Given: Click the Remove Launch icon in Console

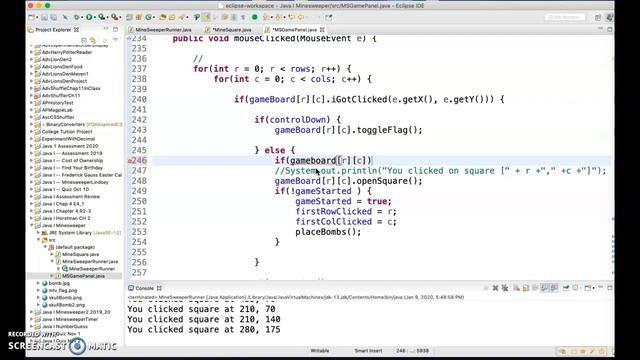Looking at the screenshot, I should coord(495,288).
